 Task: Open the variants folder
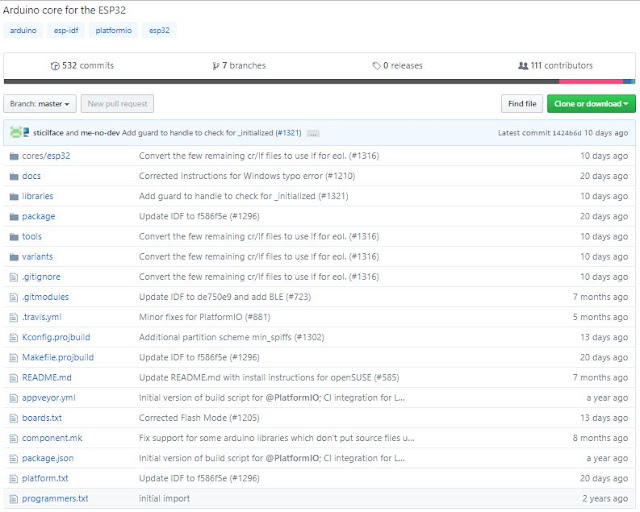pyautogui.click(x=37, y=257)
